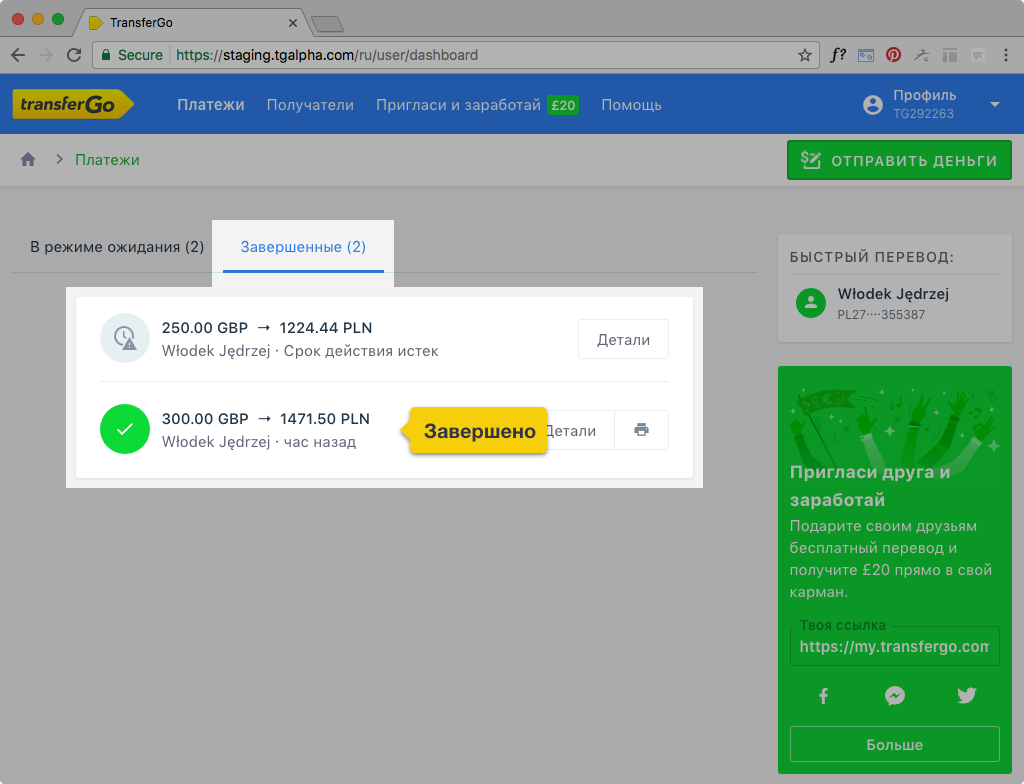Viewport: 1024px width, 784px height.
Task: Click the screenshot extension icon in toolbar
Action: (866, 56)
